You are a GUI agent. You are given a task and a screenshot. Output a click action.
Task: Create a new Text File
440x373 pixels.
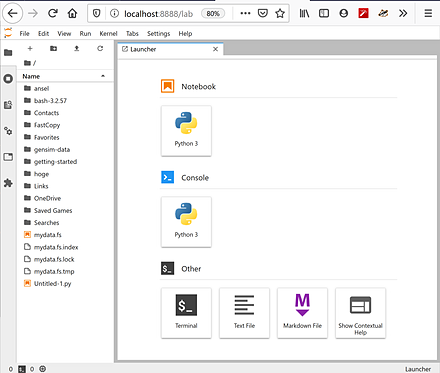244,313
